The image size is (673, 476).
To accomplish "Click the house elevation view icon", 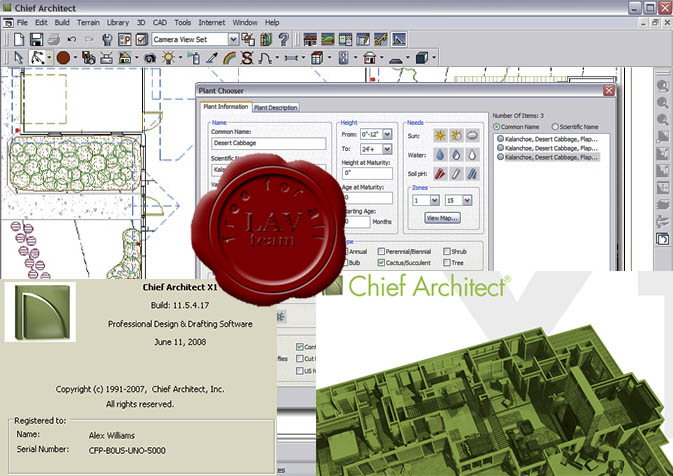I will click(310, 39).
